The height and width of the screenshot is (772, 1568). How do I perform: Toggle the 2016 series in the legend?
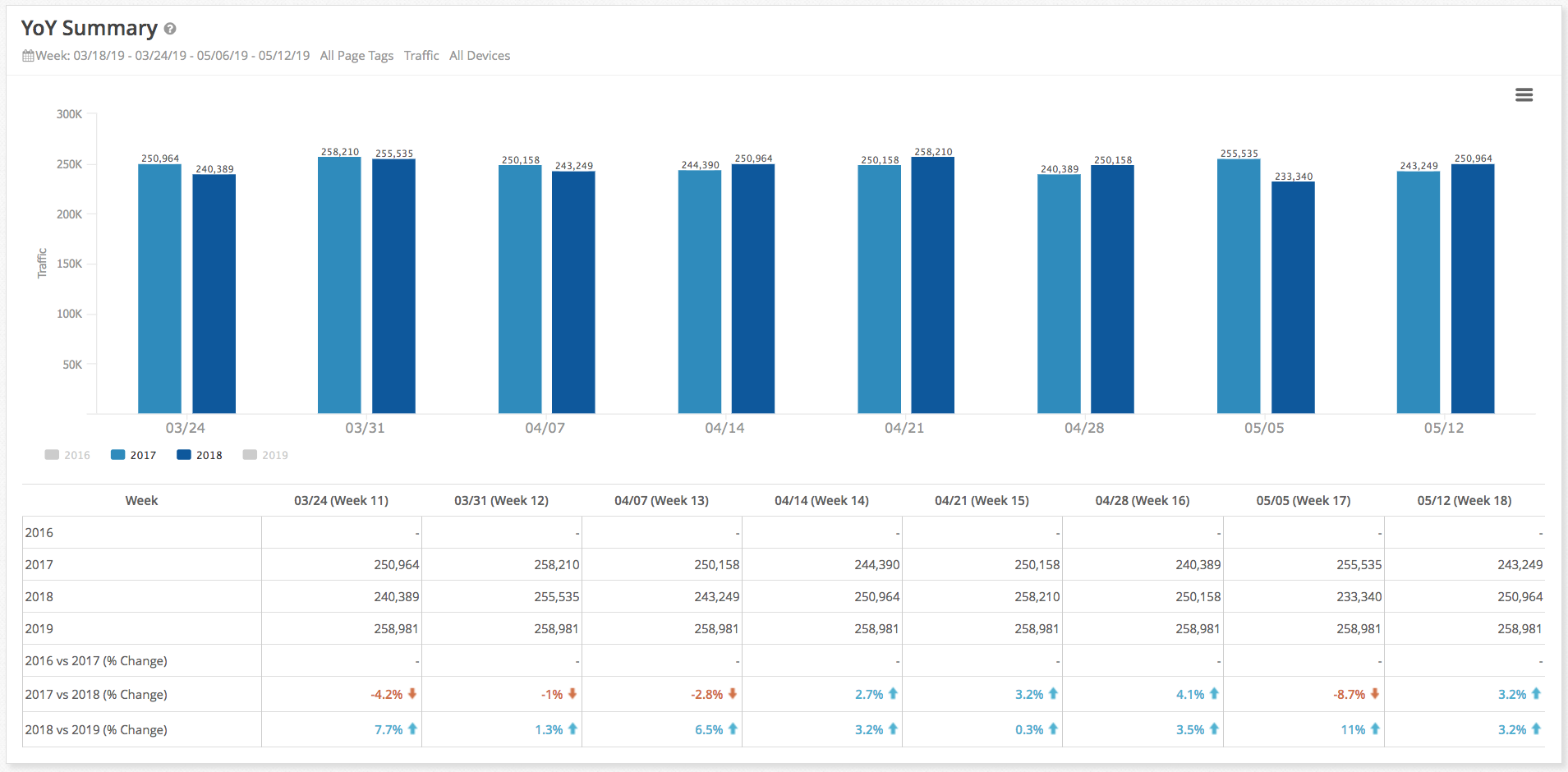(x=67, y=455)
